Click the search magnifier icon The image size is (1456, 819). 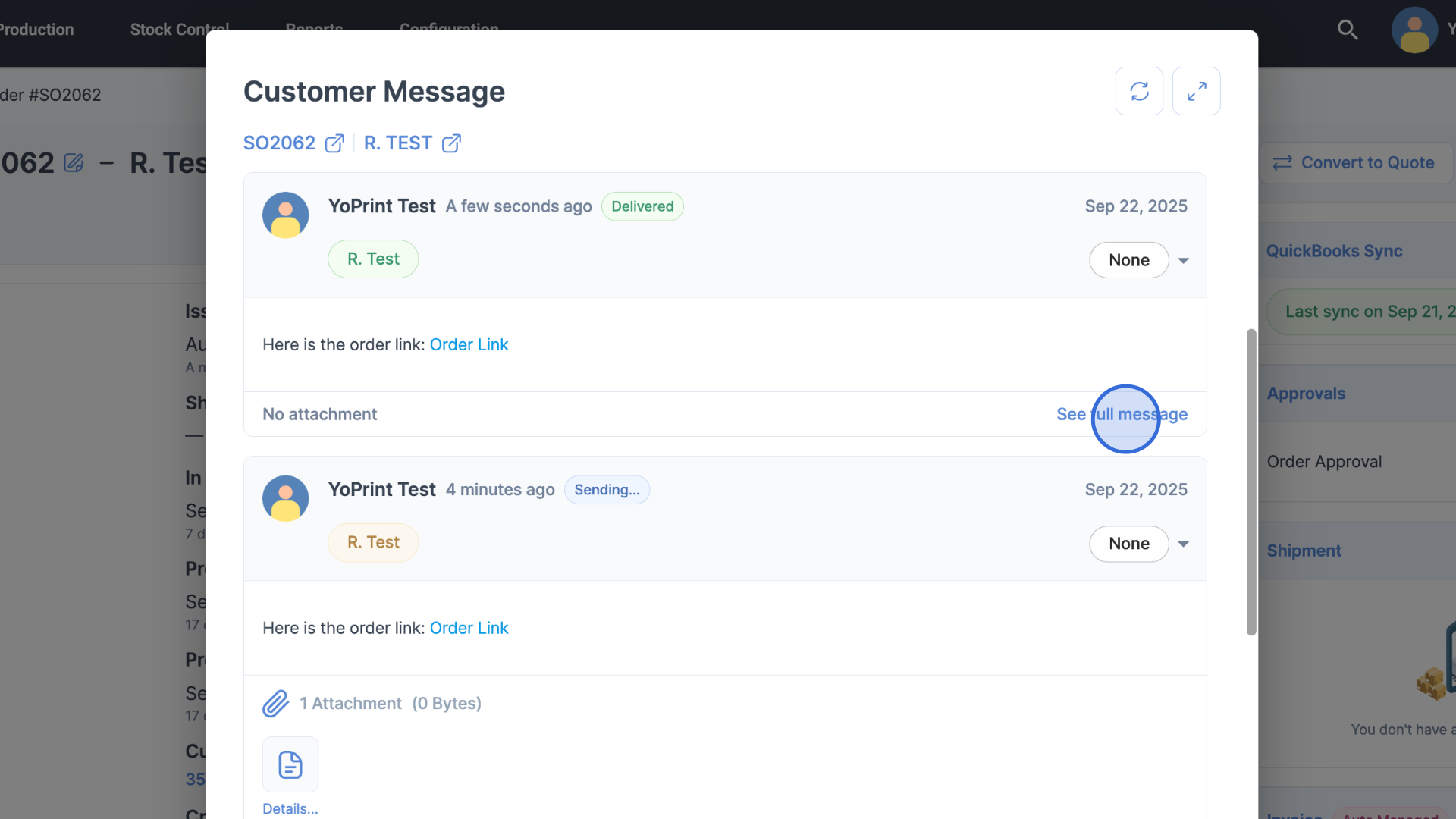[x=1348, y=30]
